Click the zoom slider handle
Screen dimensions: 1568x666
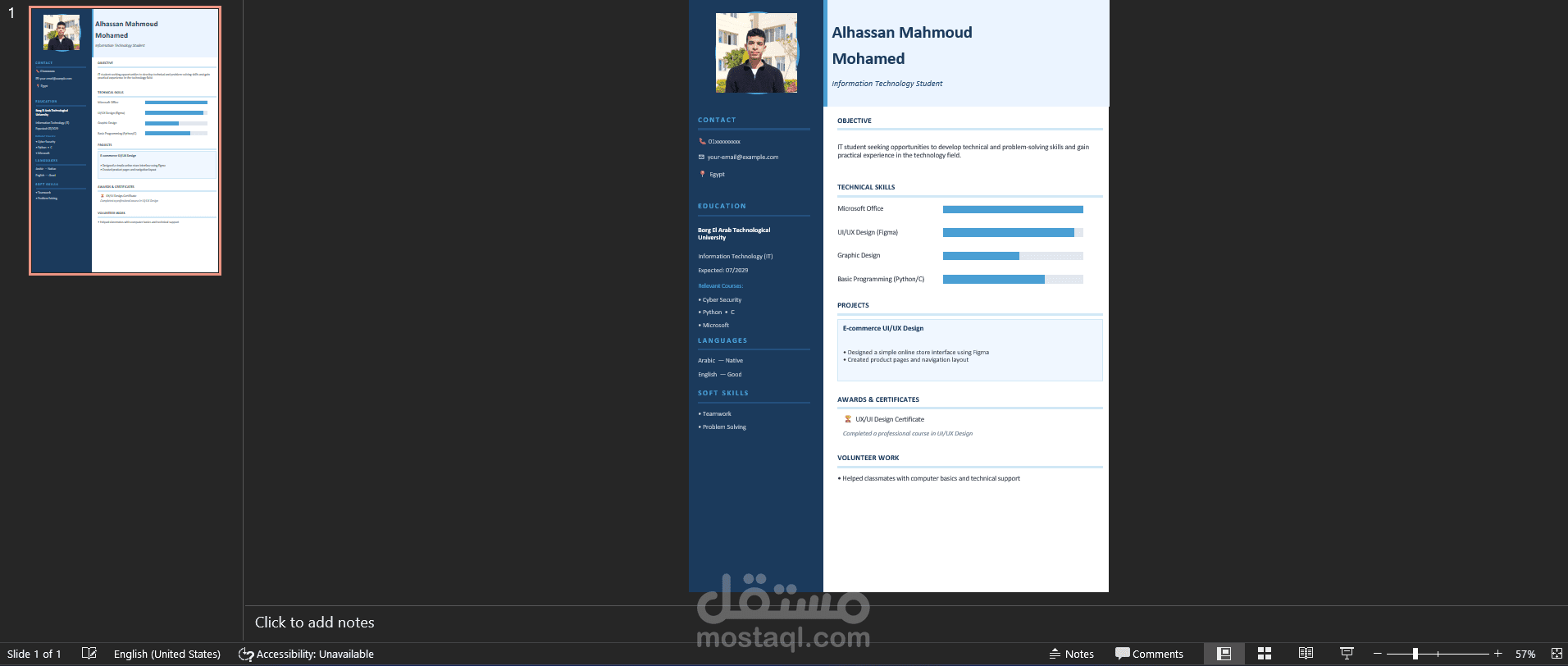click(1415, 654)
